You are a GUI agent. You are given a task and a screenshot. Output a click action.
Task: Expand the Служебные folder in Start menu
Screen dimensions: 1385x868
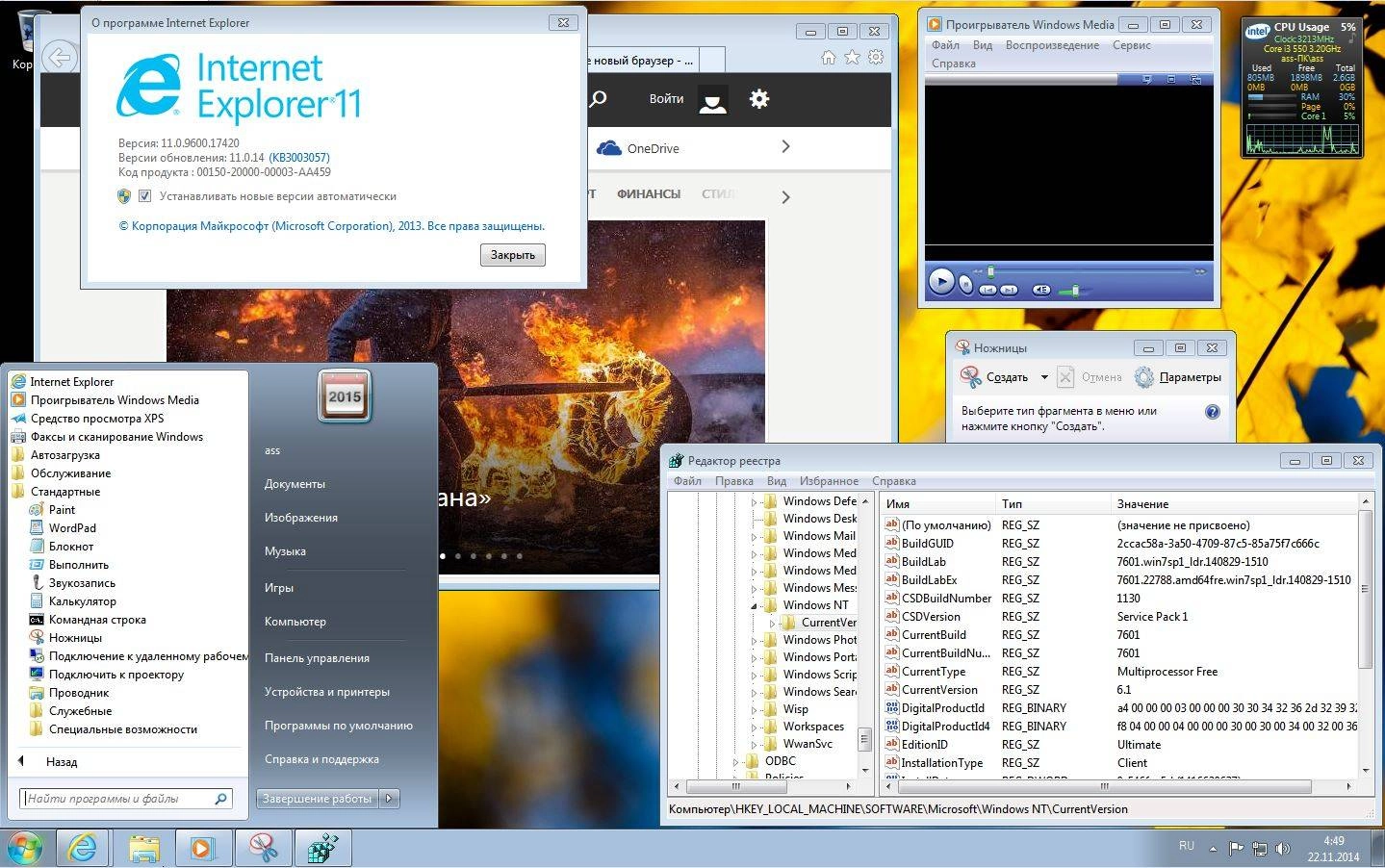80,711
